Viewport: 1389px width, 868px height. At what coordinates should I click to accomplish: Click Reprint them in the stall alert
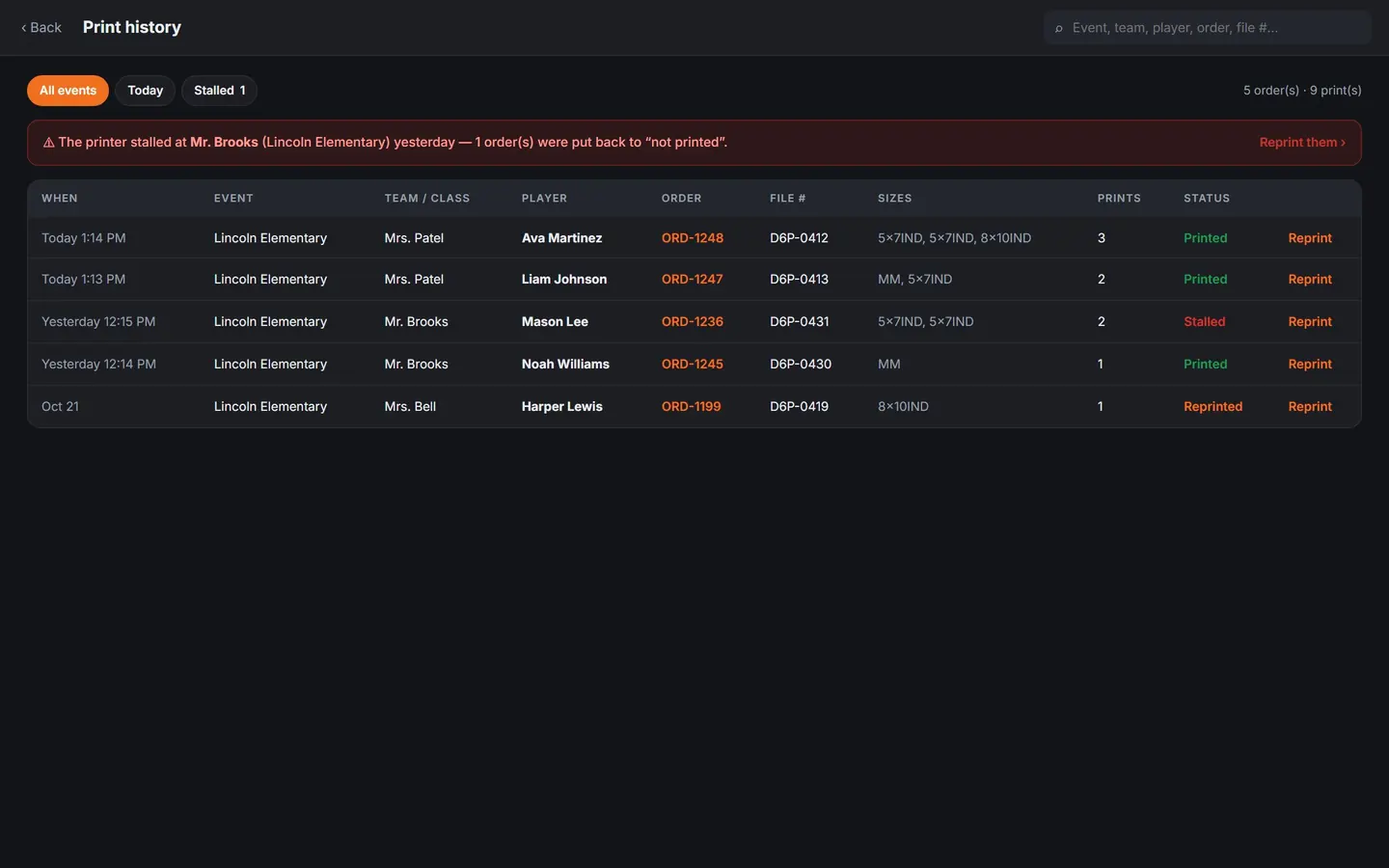pos(1302,143)
